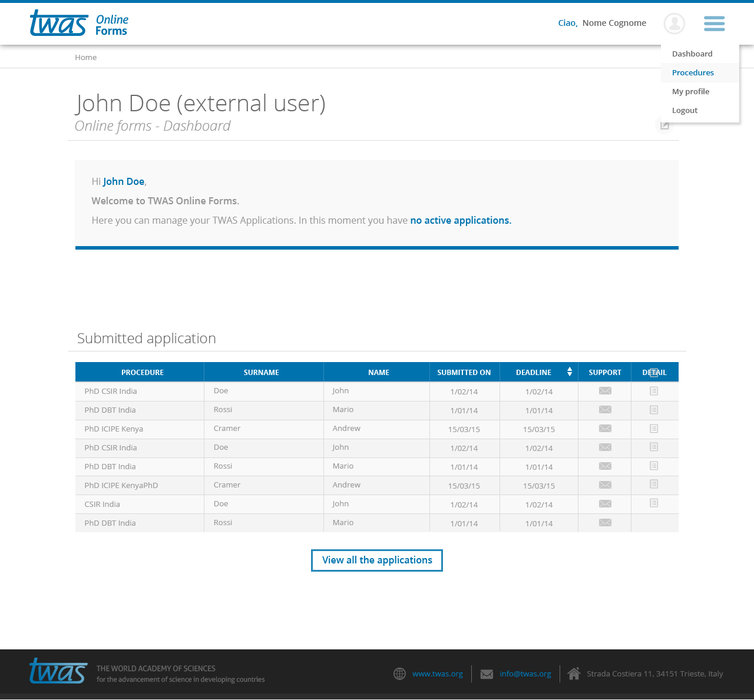This screenshot has width=754, height=700.
Task: Click the Home breadcrumb
Action: (x=86, y=57)
